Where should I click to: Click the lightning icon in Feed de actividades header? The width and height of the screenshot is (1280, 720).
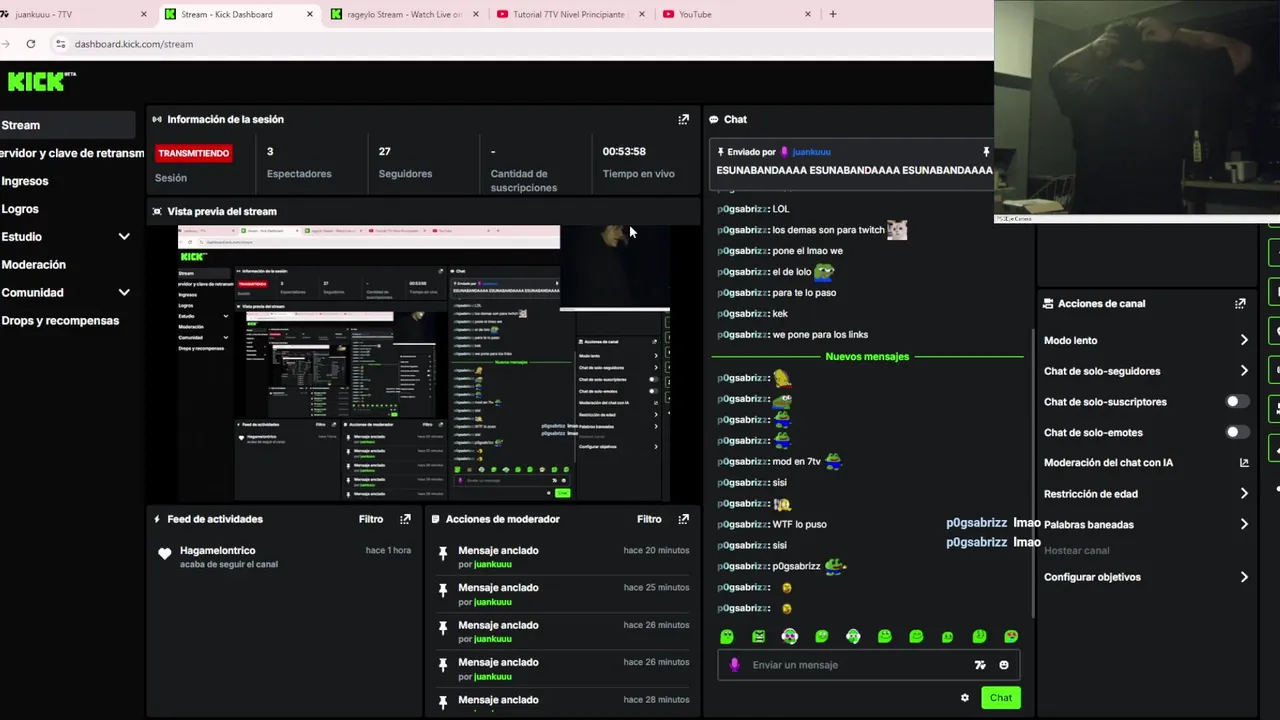157,519
